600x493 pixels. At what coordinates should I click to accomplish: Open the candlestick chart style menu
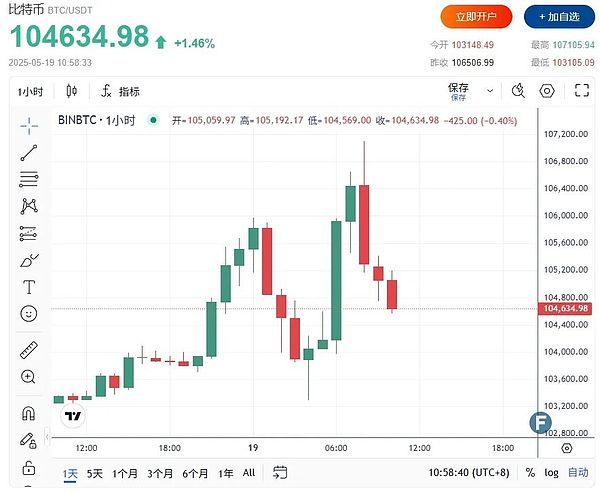coord(71,91)
